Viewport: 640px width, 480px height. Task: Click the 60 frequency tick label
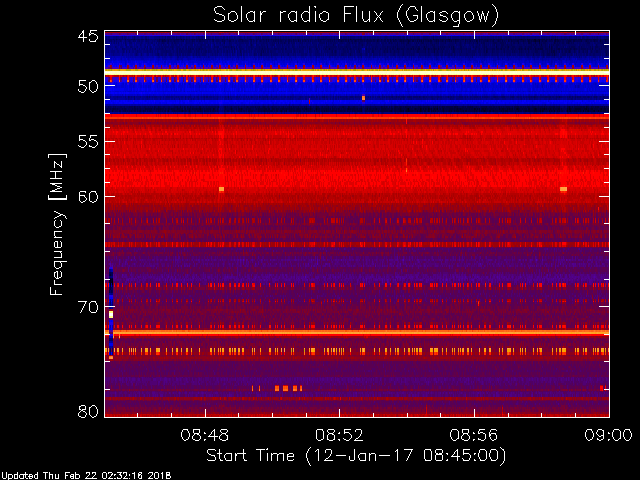[x=88, y=196]
